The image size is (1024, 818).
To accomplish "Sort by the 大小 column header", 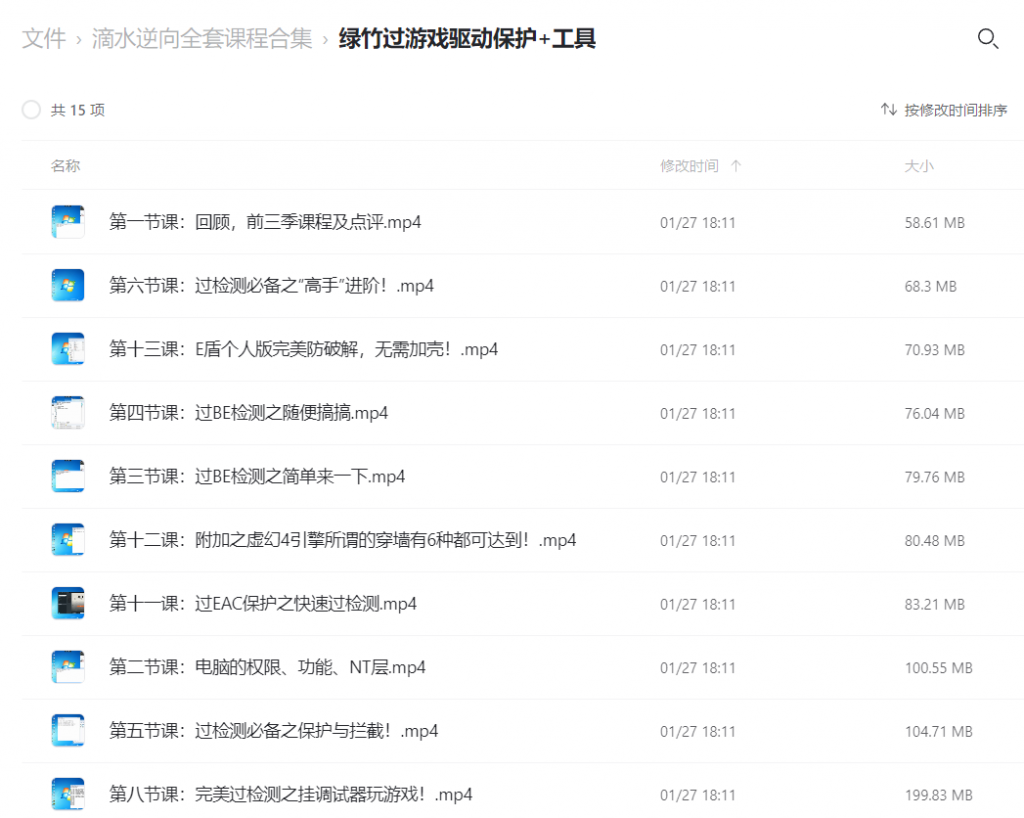I will click(x=919, y=166).
